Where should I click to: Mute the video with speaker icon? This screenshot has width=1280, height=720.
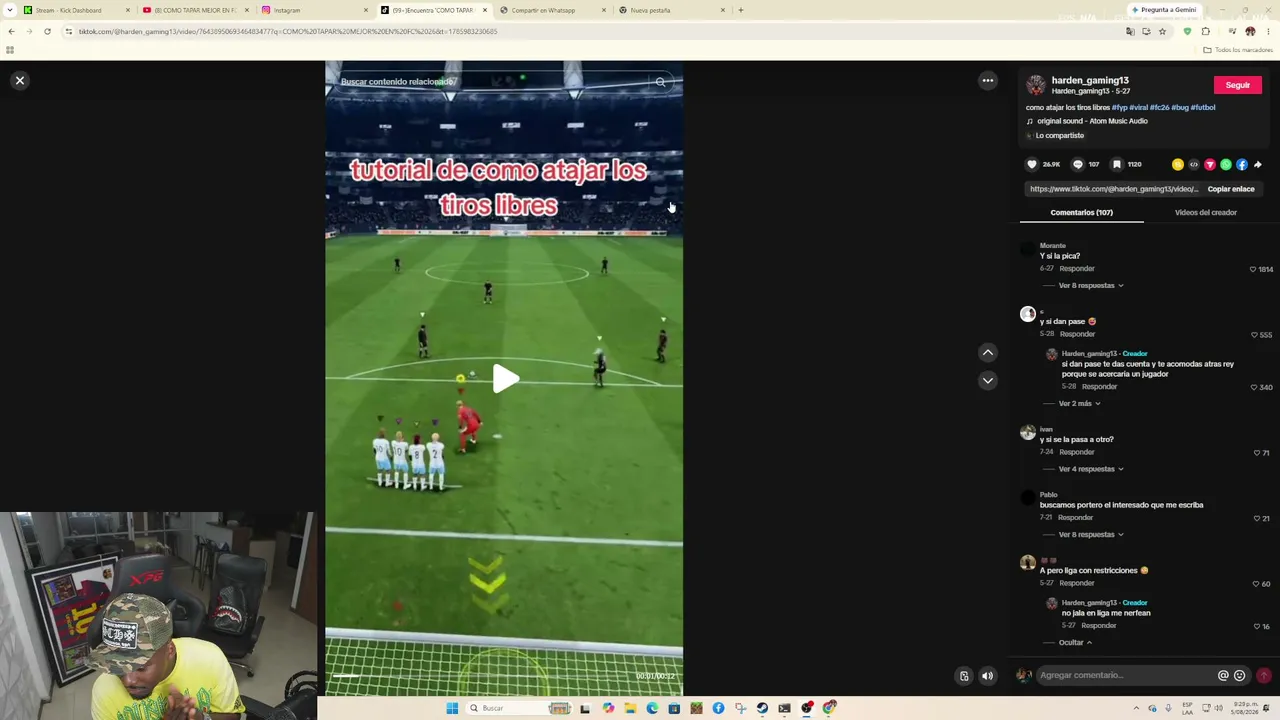988,676
